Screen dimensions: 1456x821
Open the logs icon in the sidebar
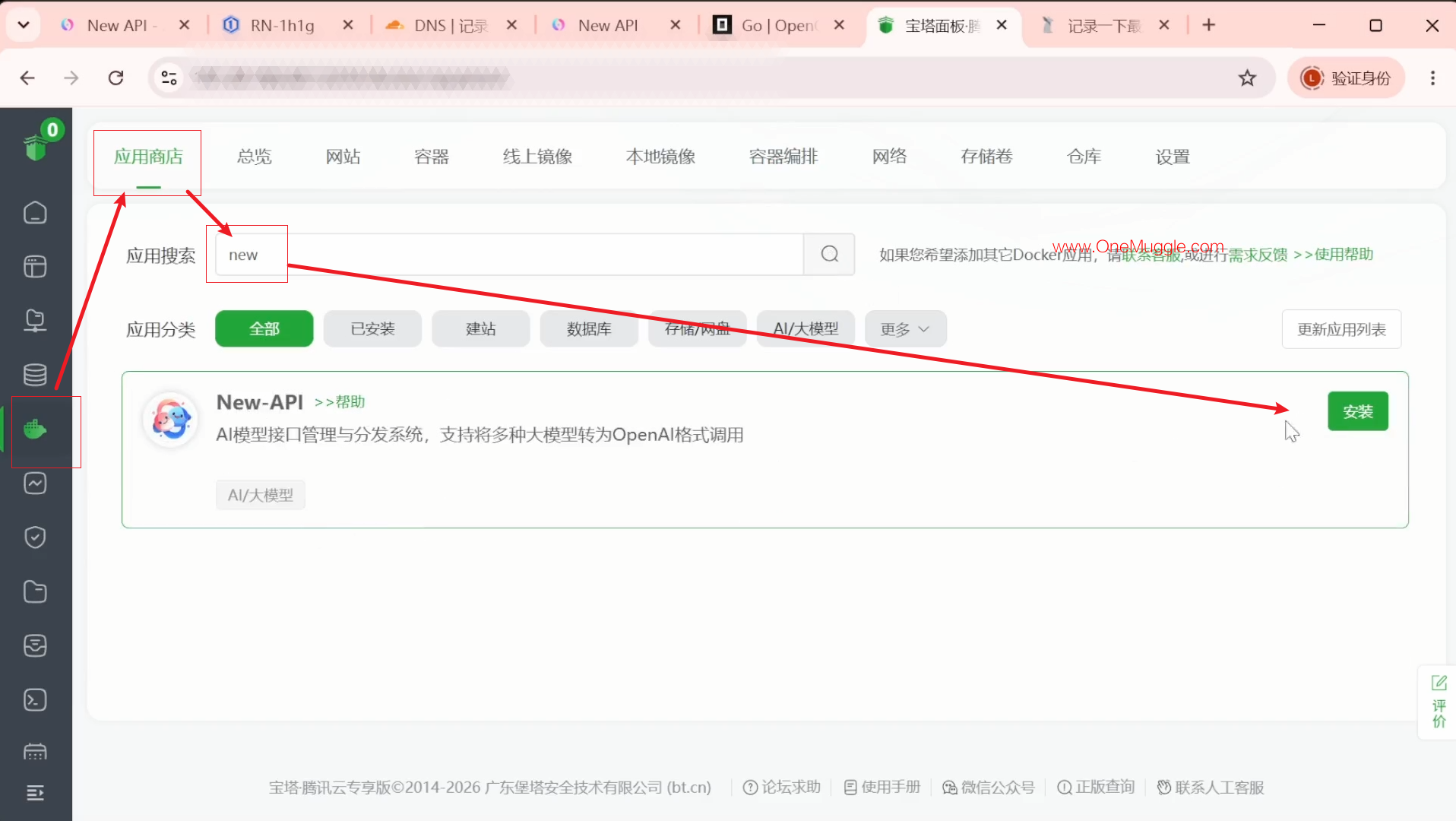click(x=35, y=645)
